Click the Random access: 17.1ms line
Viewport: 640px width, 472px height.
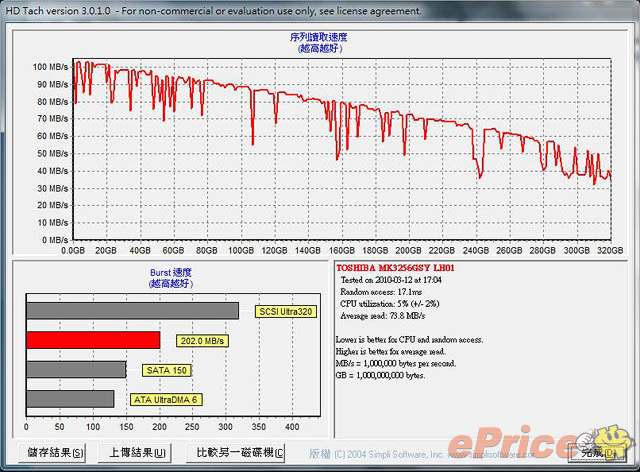(x=380, y=292)
